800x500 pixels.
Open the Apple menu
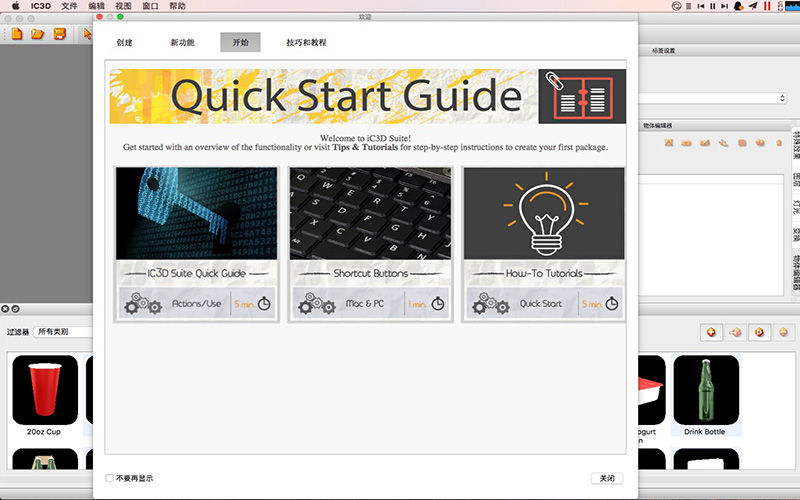click(16, 6)
